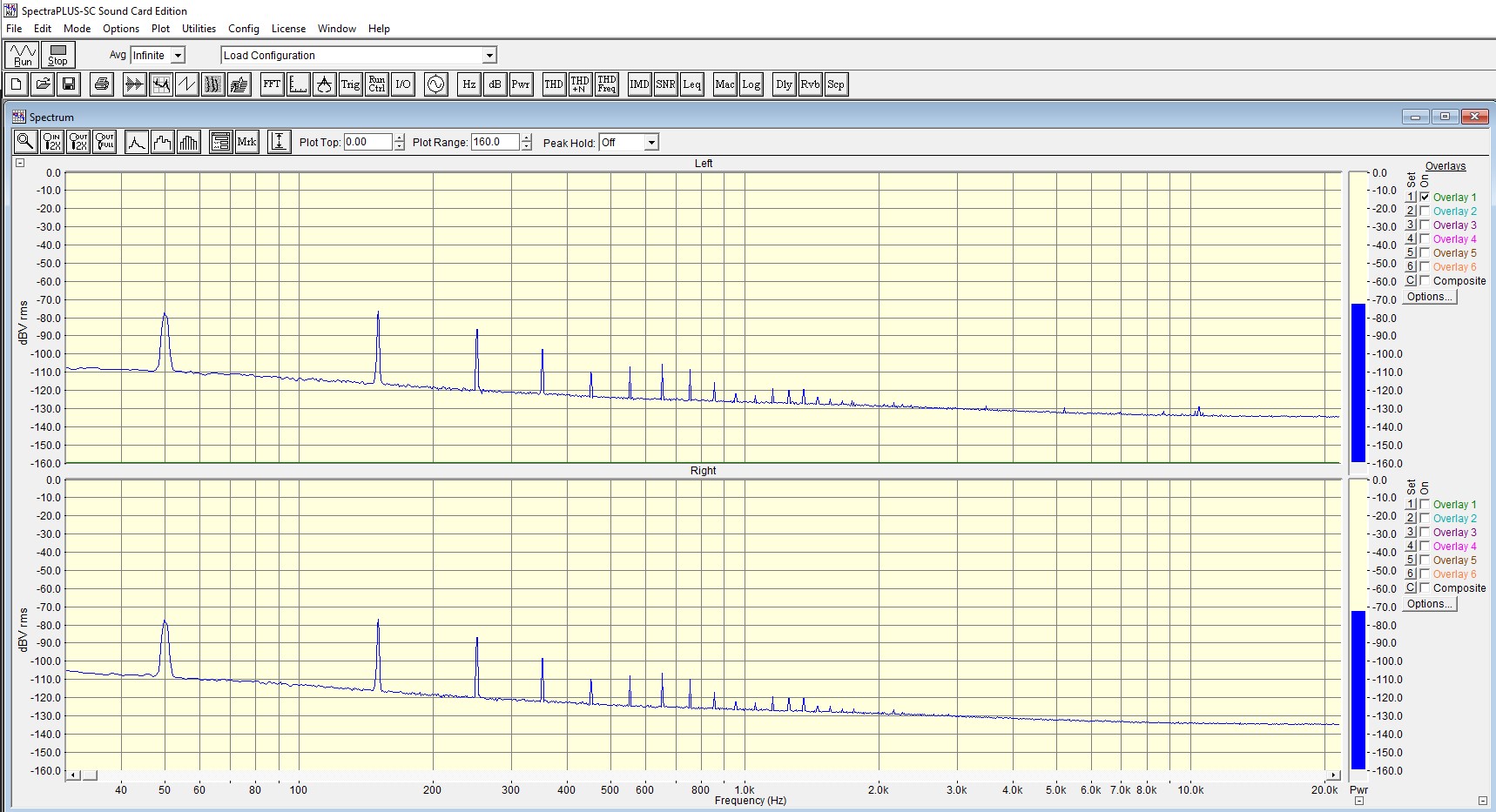
Task: Open the THD Freq utility
Action: pos(607,84)
